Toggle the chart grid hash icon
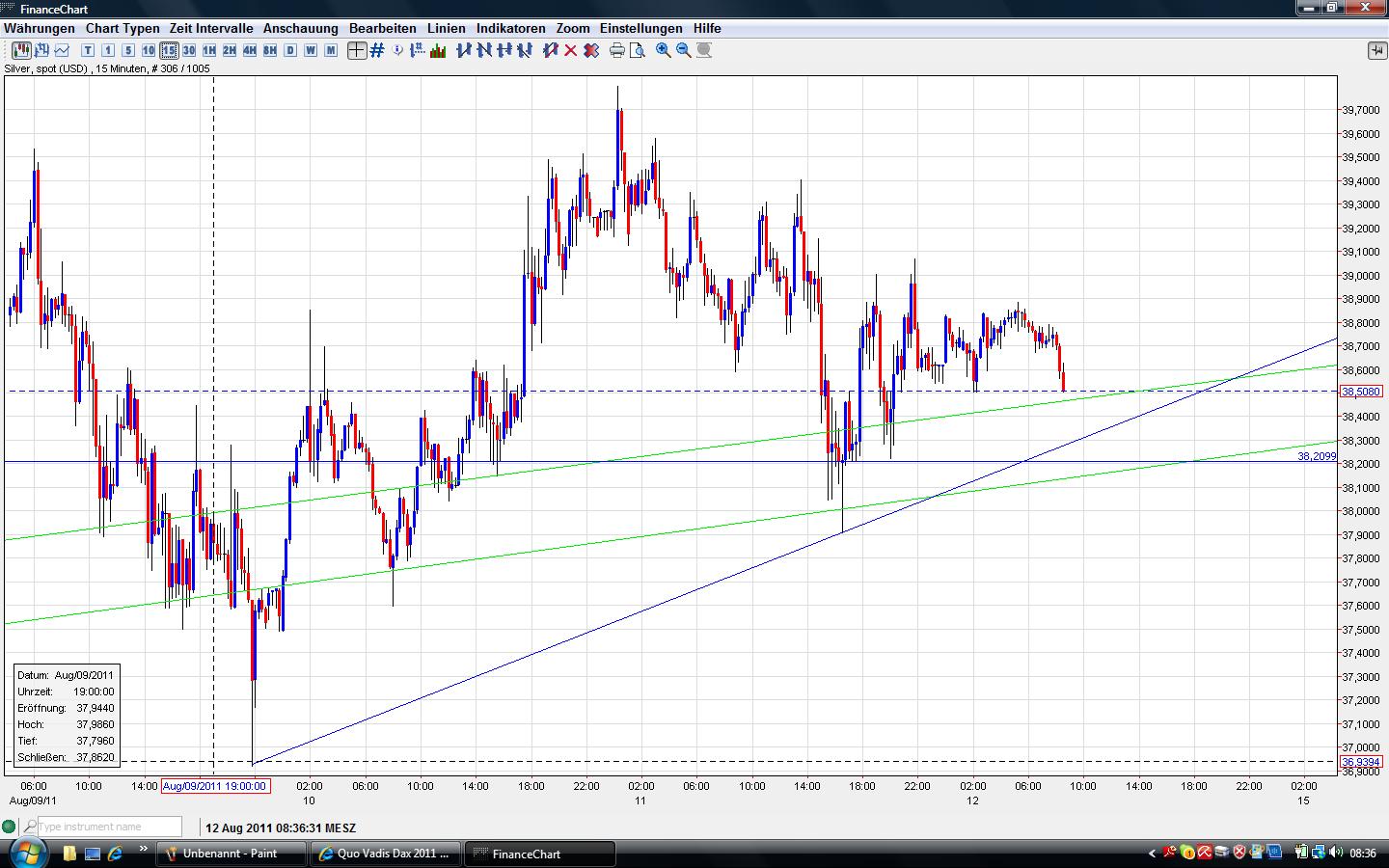Screen dimensions: 1389x868 (377, 50)
